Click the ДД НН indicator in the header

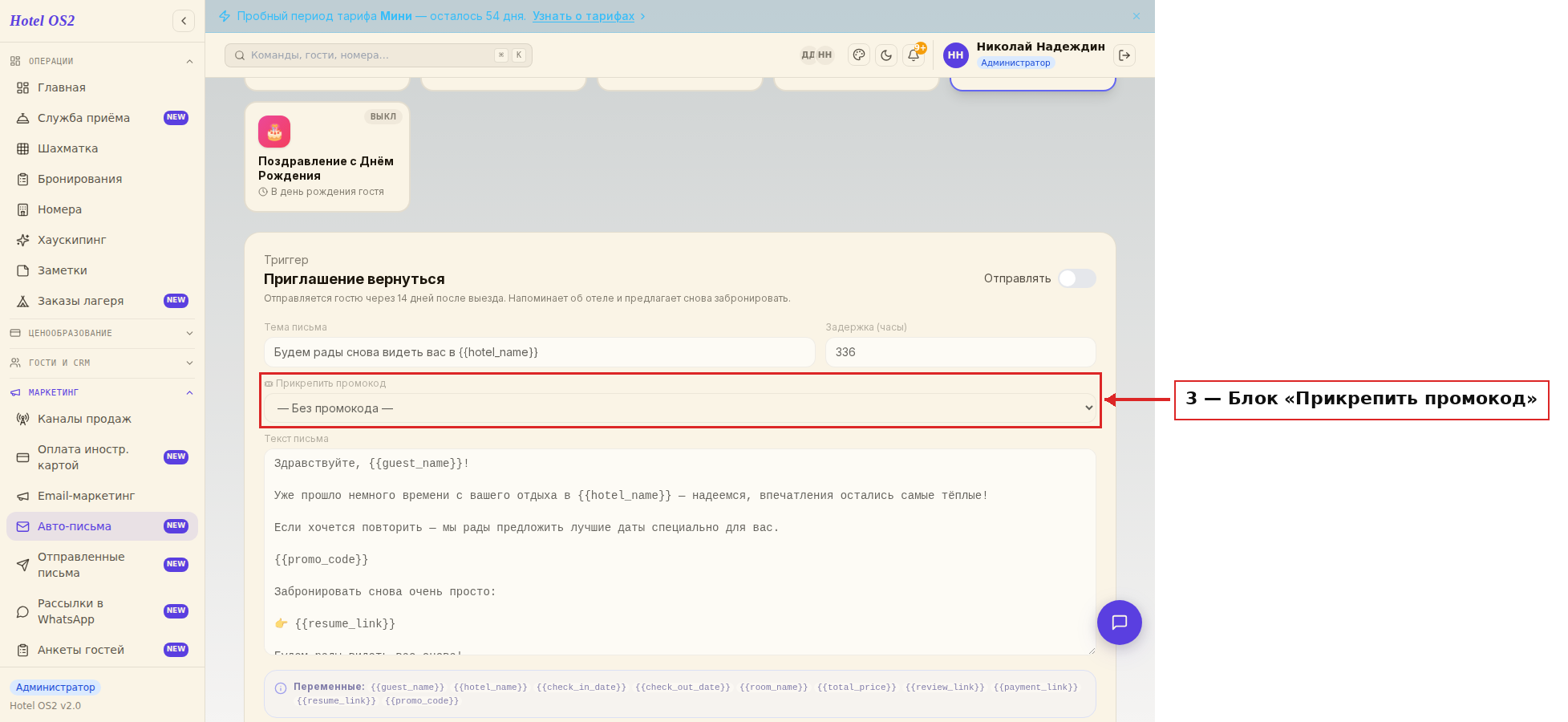[816, 55]
